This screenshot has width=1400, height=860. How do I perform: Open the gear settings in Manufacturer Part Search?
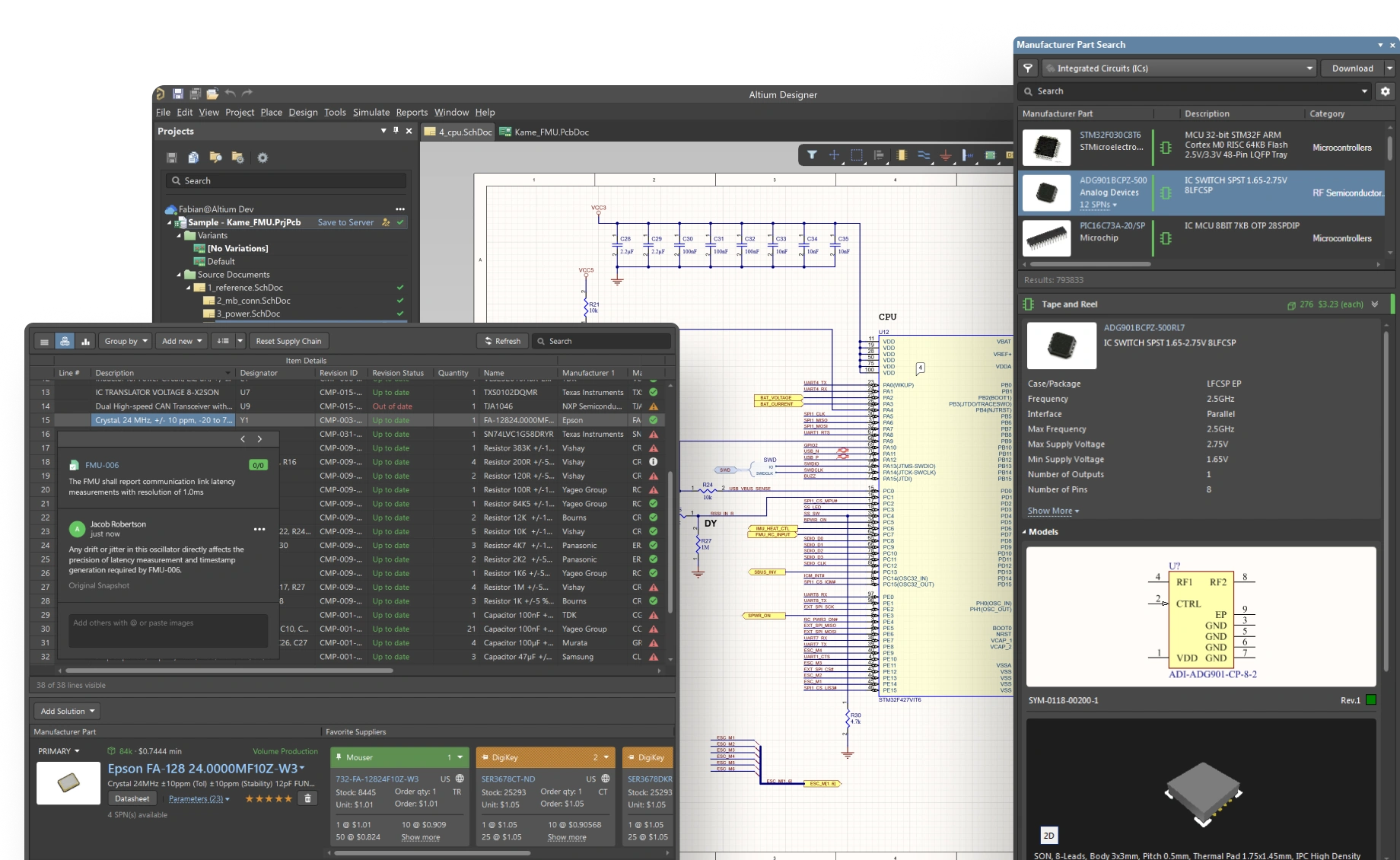tap(1386, 91)
